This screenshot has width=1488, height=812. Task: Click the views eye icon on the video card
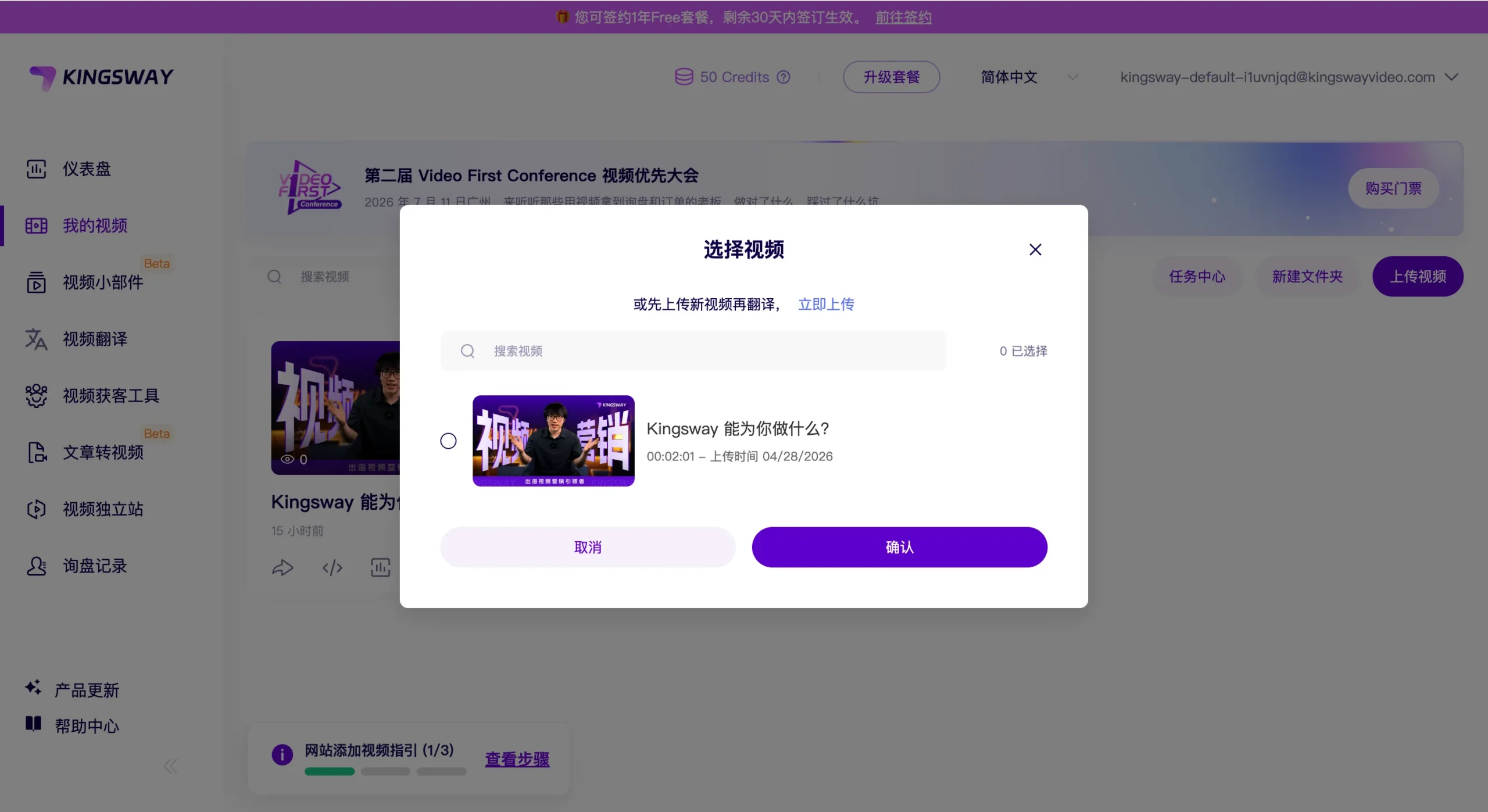(x=287, y=459)
